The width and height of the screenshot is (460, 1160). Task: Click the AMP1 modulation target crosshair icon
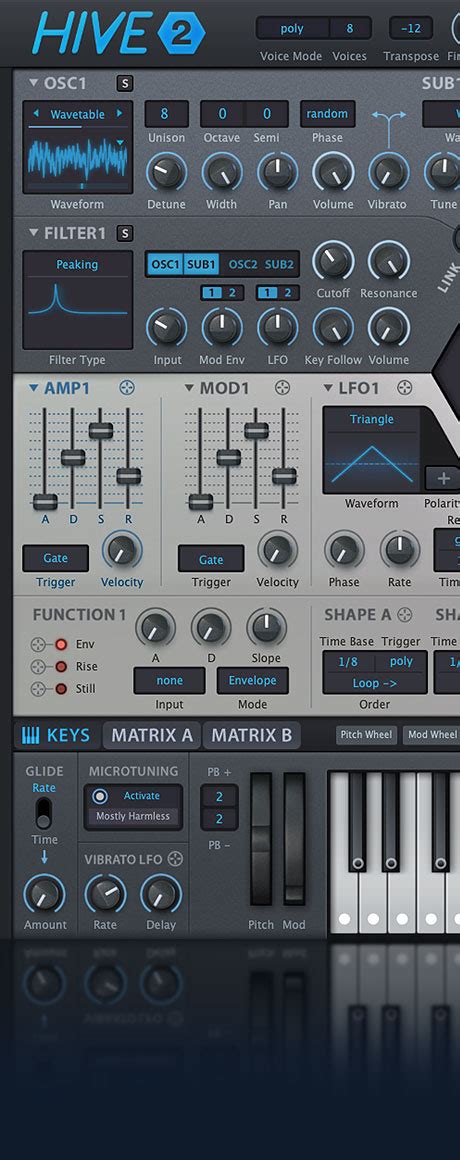pos(127,388)
